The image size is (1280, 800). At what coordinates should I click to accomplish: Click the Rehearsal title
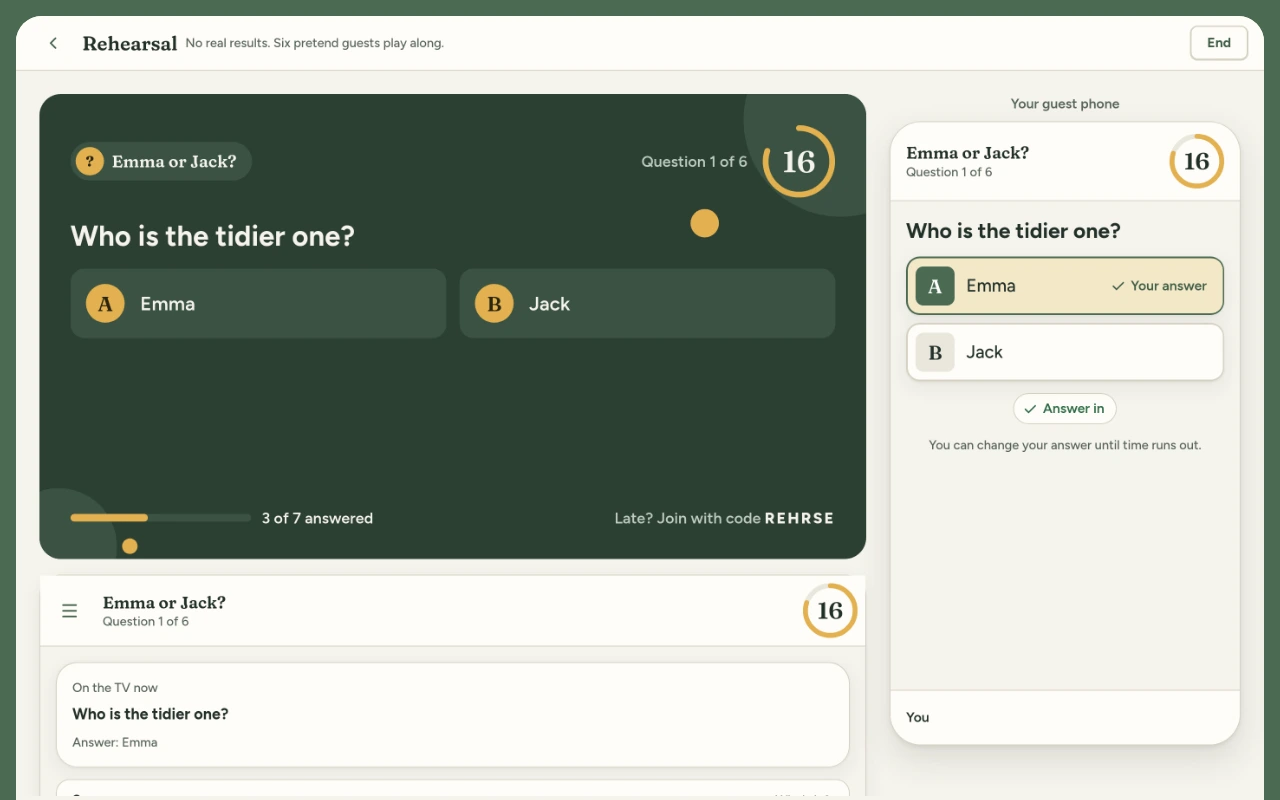(130, 44)
